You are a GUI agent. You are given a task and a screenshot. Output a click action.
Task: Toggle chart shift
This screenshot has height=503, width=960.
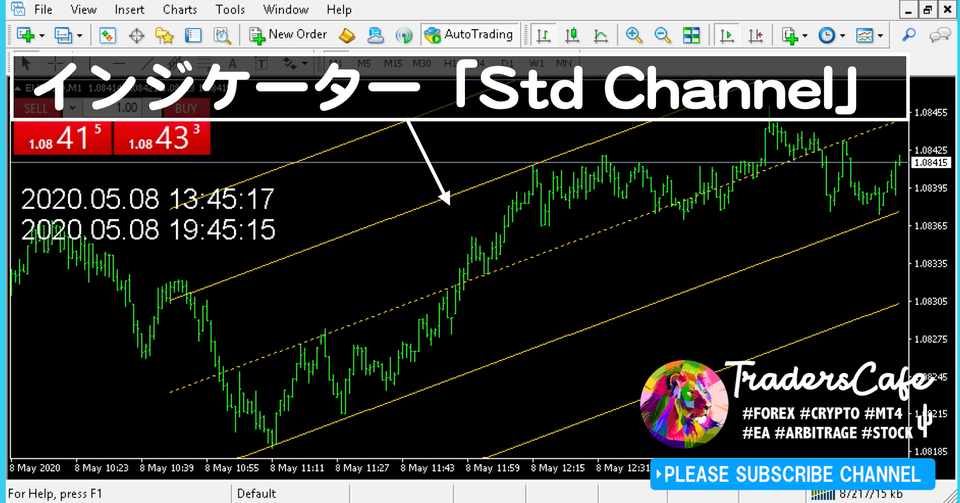tap(756, 35)
